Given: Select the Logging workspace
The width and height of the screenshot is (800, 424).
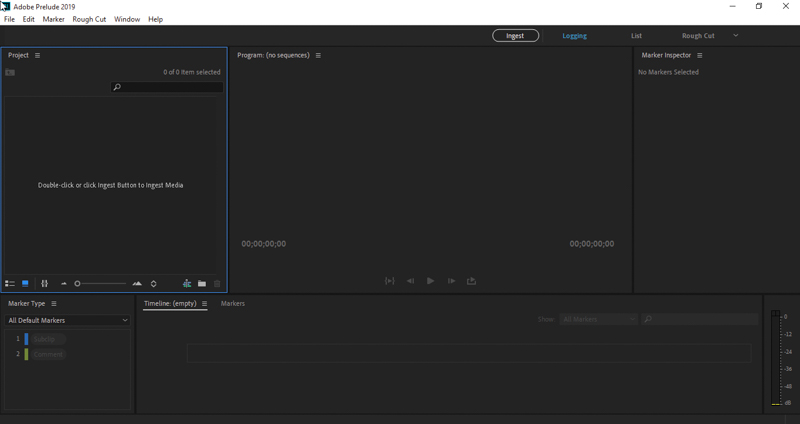Looking at the screenshot, I should click(x=574, y=36).
